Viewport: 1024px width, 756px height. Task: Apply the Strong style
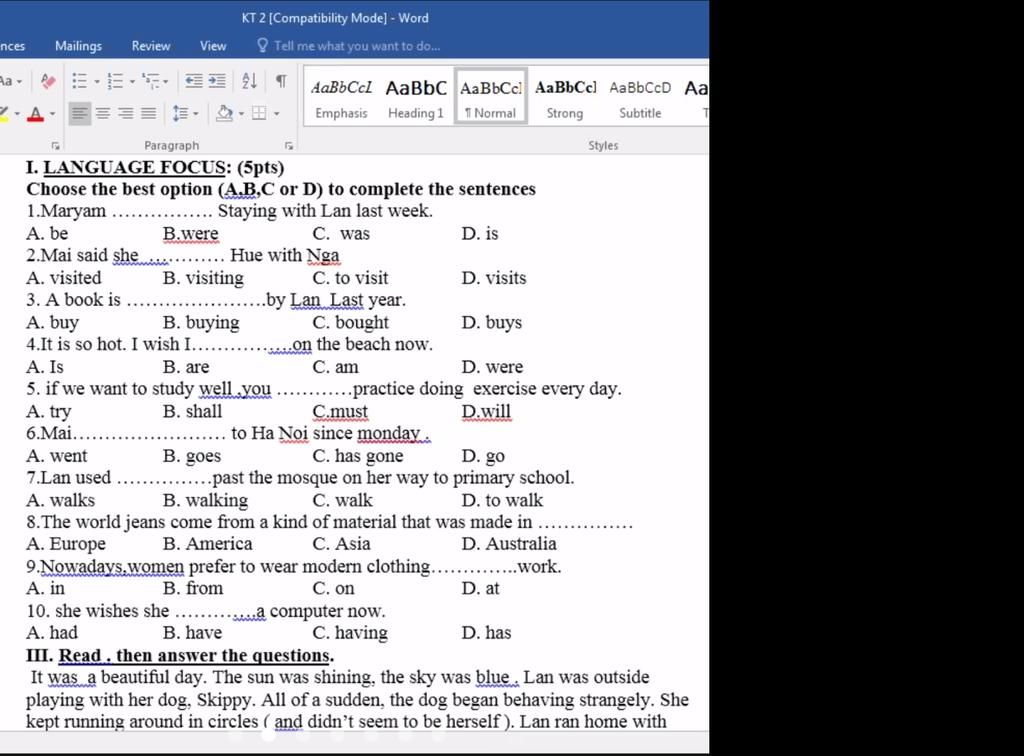[565, 99]
